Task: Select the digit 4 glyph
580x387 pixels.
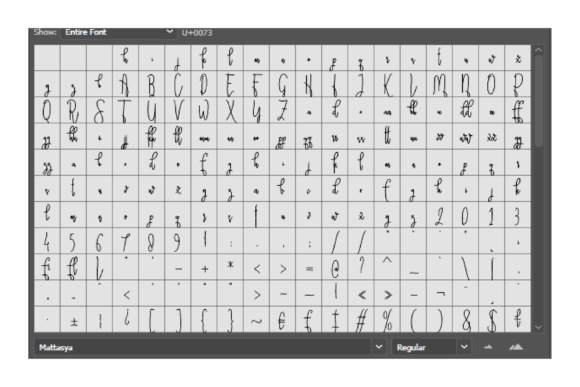Action: pyautogui.click(x=47, y=241)
